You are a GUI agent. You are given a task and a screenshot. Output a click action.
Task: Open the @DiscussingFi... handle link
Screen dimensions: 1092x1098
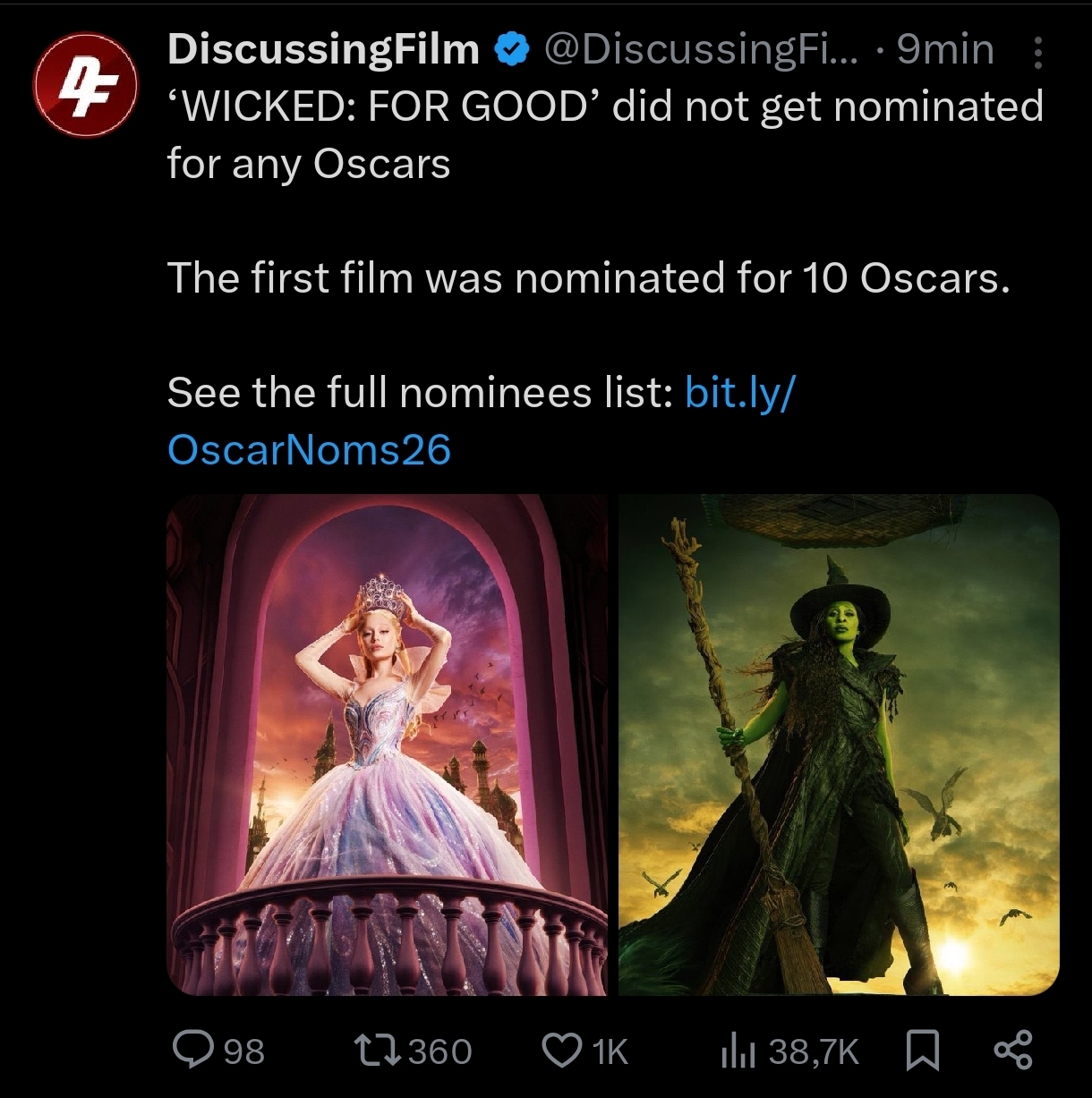tap(700, 49)
